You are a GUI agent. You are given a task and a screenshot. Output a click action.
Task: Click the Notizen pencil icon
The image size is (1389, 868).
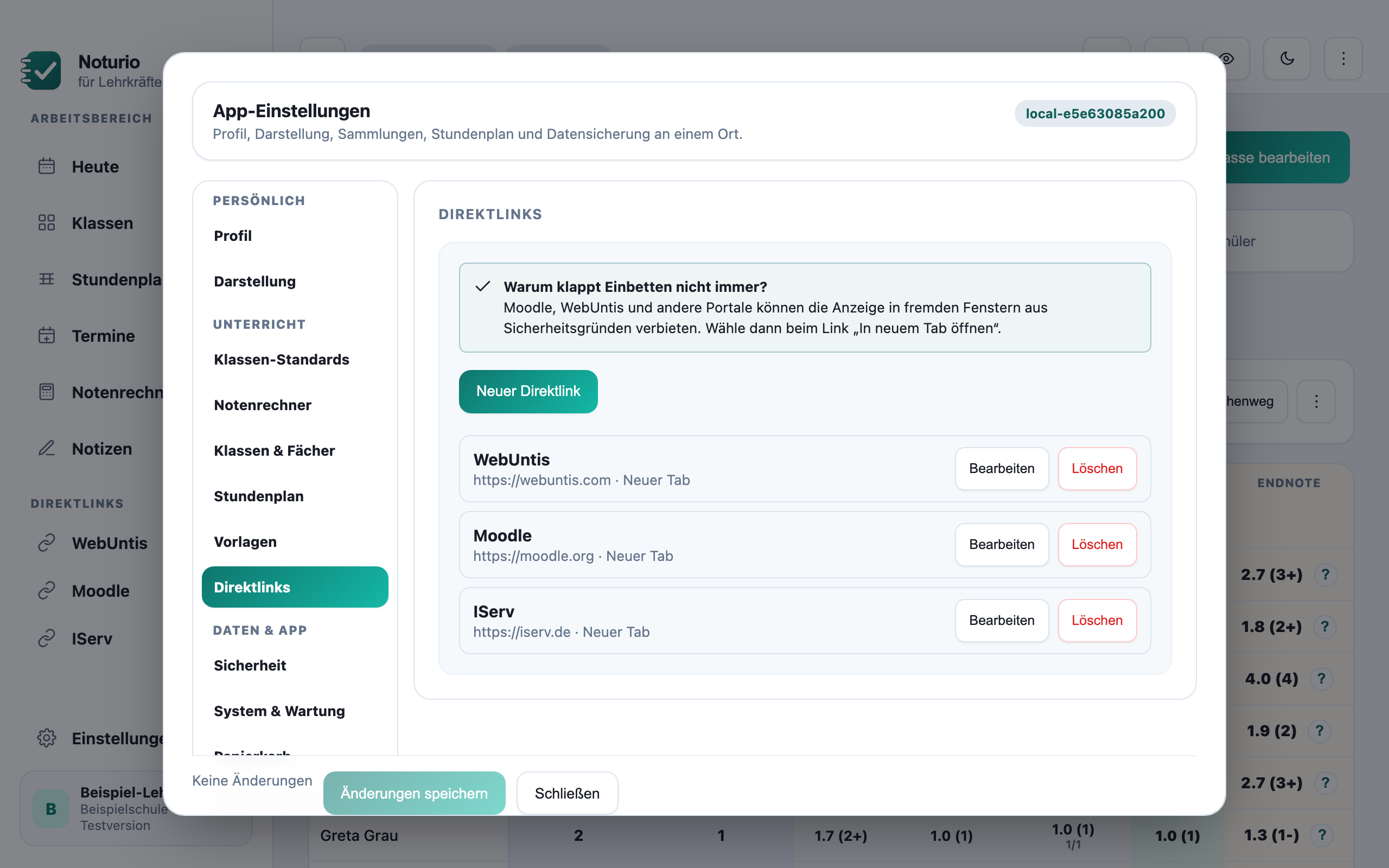click(47, 448)
